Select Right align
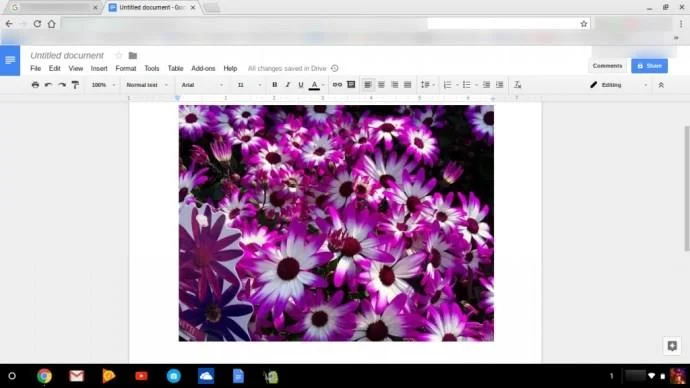Viewport: 690px width, 388px height. (394, 85)
